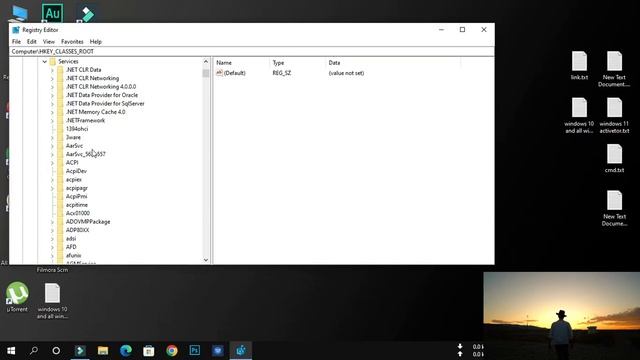Viewport: 640px width, 360px height.
Task: Select the AcpiPmi key
Action: (x=76, y=196)
